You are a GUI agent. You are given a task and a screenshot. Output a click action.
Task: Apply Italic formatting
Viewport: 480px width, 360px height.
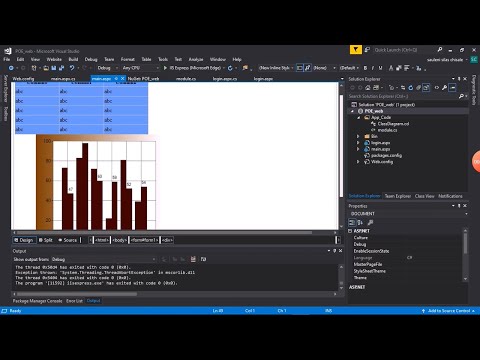point(373,68)
